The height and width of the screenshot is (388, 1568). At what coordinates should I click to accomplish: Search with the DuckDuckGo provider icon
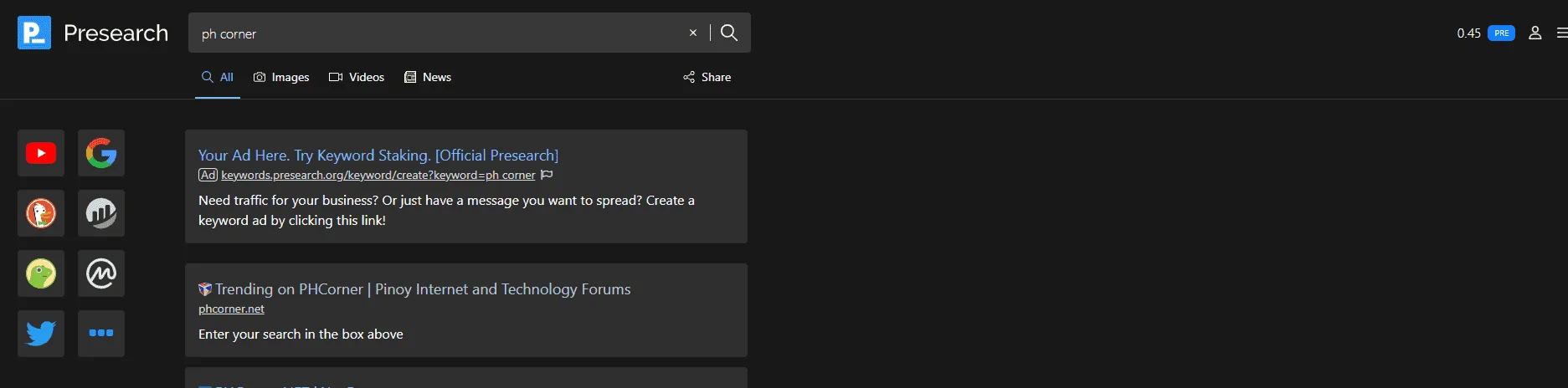41,213
